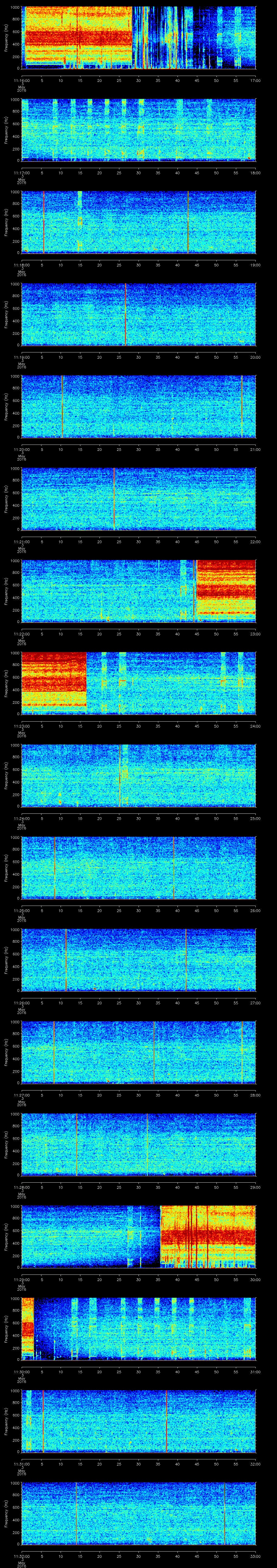Select the 11:25:00 start time label
This screenshot has height=1568, width=277.
click(x=21, y=910)
